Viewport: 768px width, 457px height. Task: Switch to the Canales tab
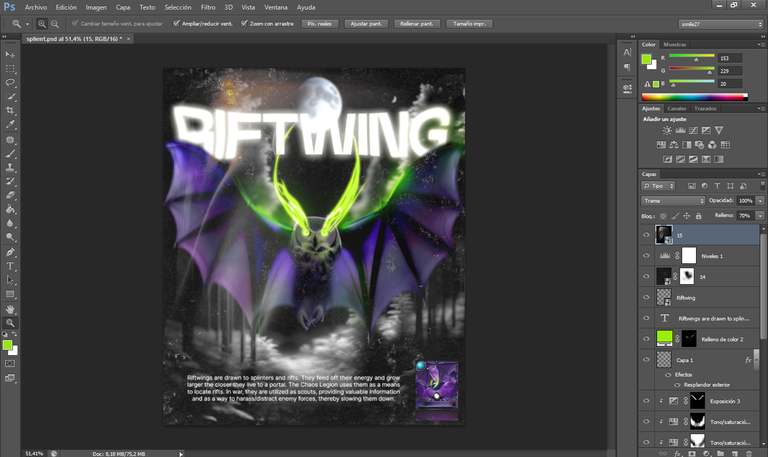tap(676, 109)
